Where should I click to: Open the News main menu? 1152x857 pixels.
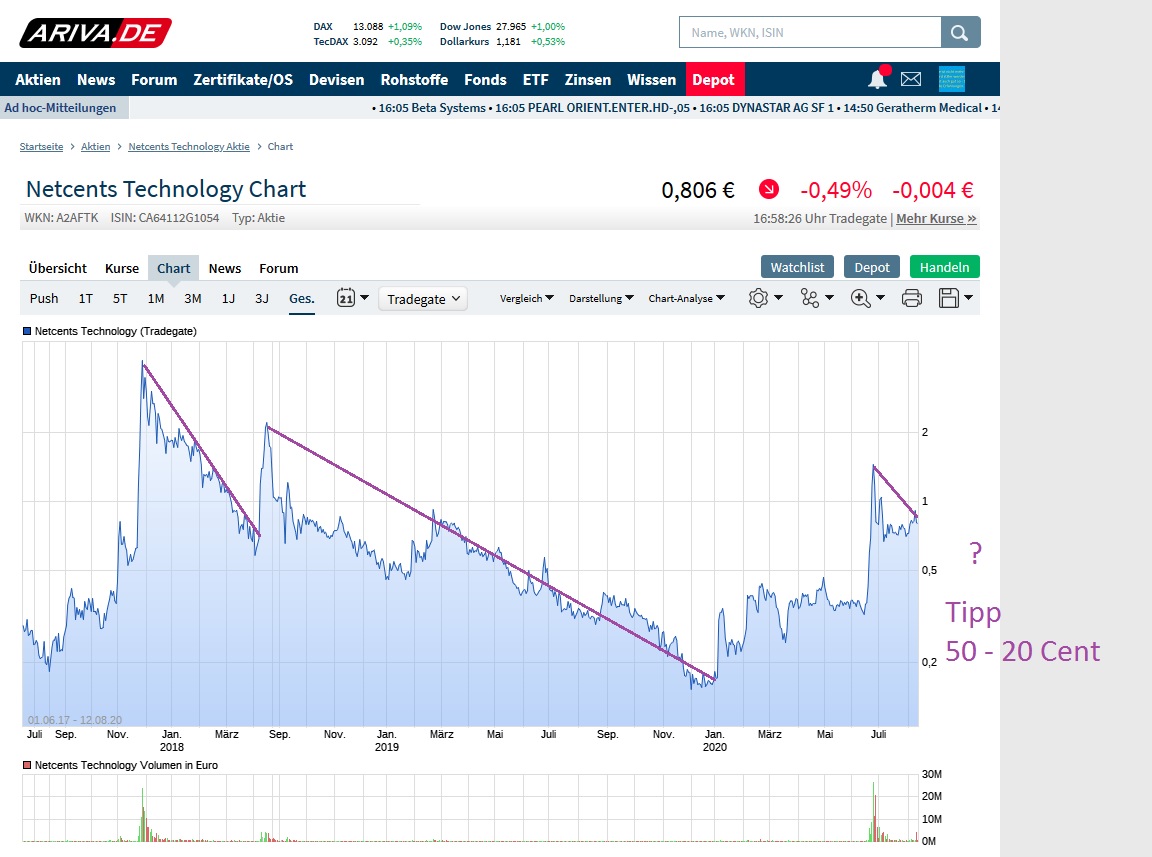96,79
